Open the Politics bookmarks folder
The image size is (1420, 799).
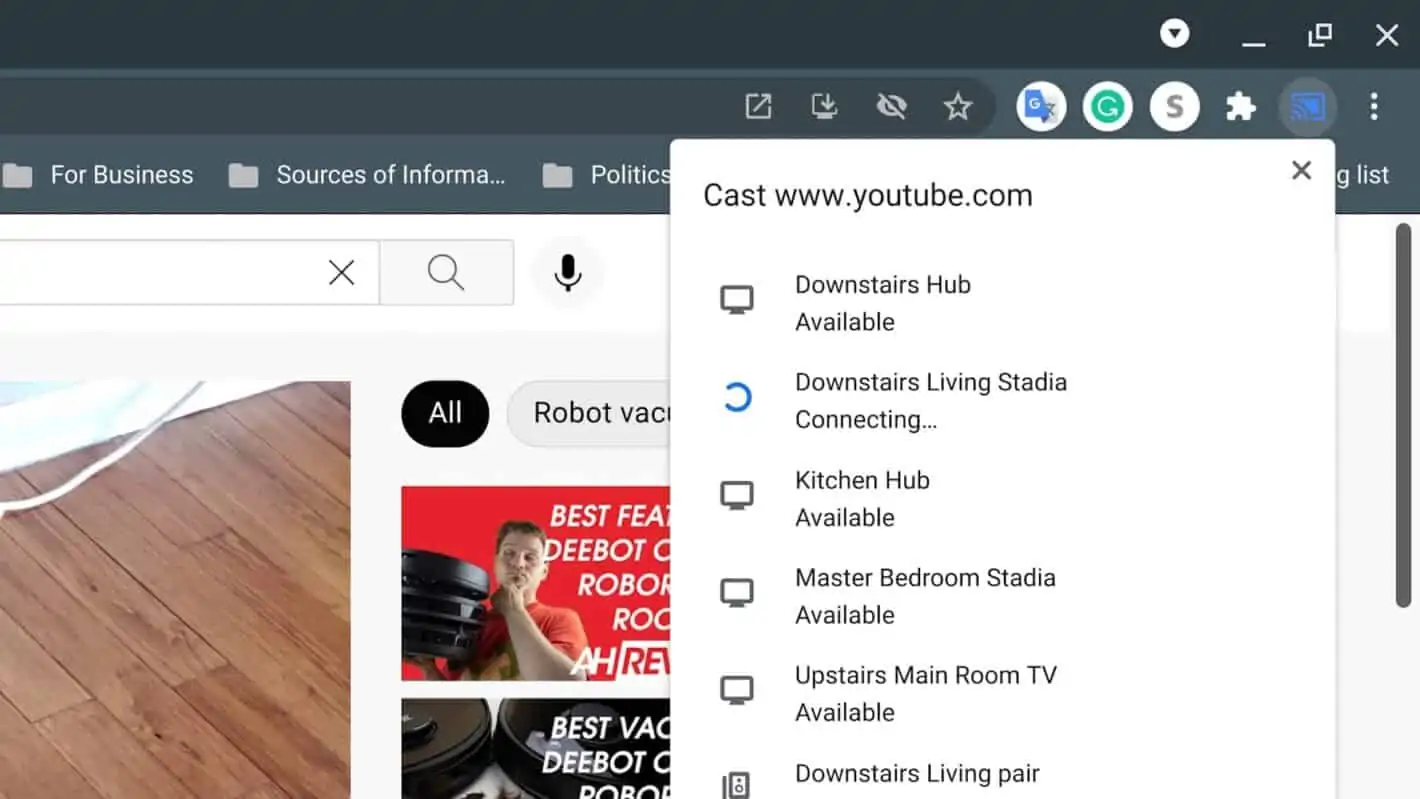point(607,175)
